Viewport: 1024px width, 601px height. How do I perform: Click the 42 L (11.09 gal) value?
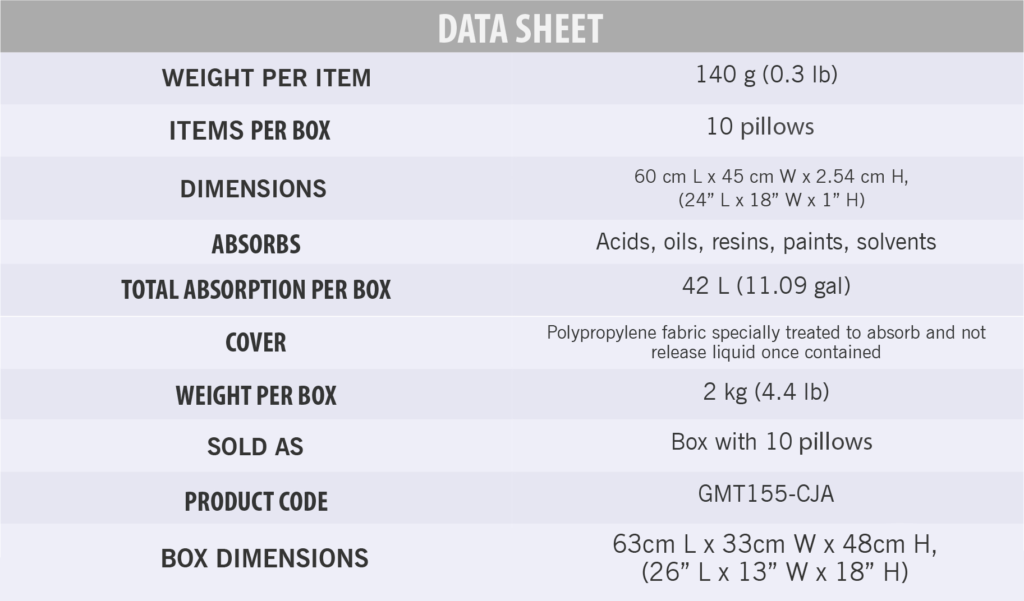766,286
